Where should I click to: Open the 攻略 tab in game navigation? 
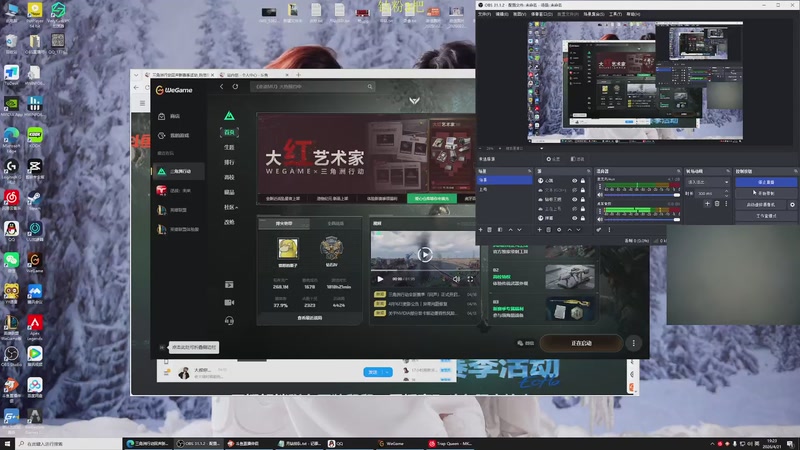click(229, 222)
